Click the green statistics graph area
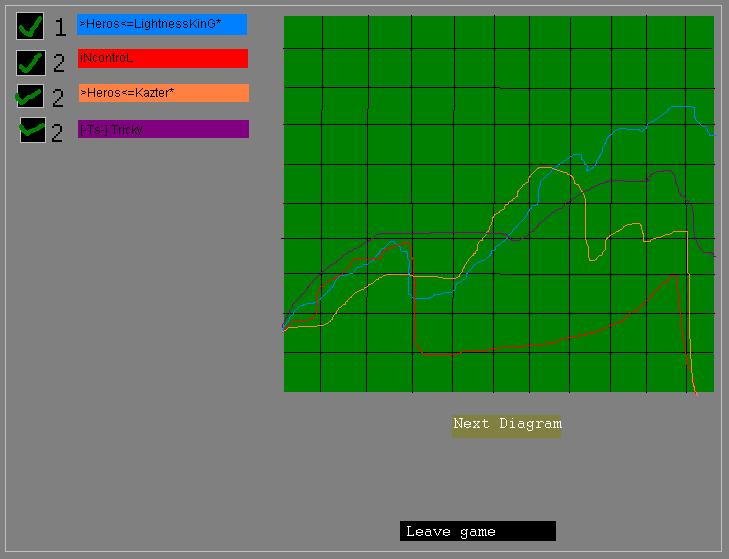This screenshot has width=729, height=559. click(x=498, y=203)
